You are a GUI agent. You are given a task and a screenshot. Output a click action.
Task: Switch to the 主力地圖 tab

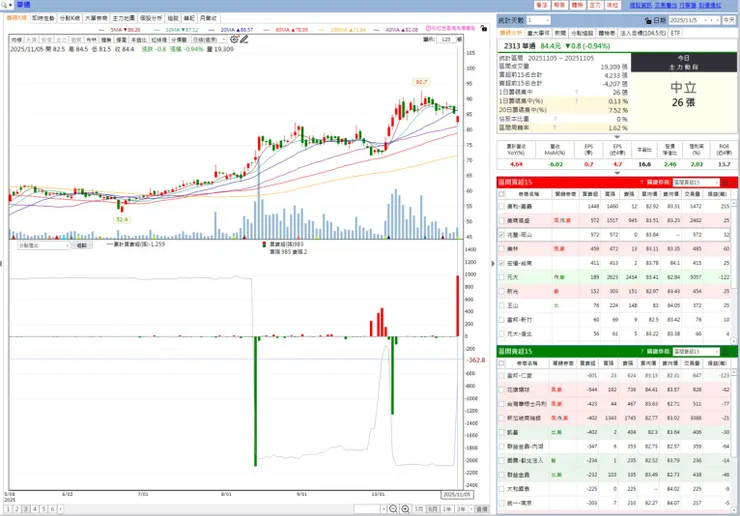tap(124, 18)
